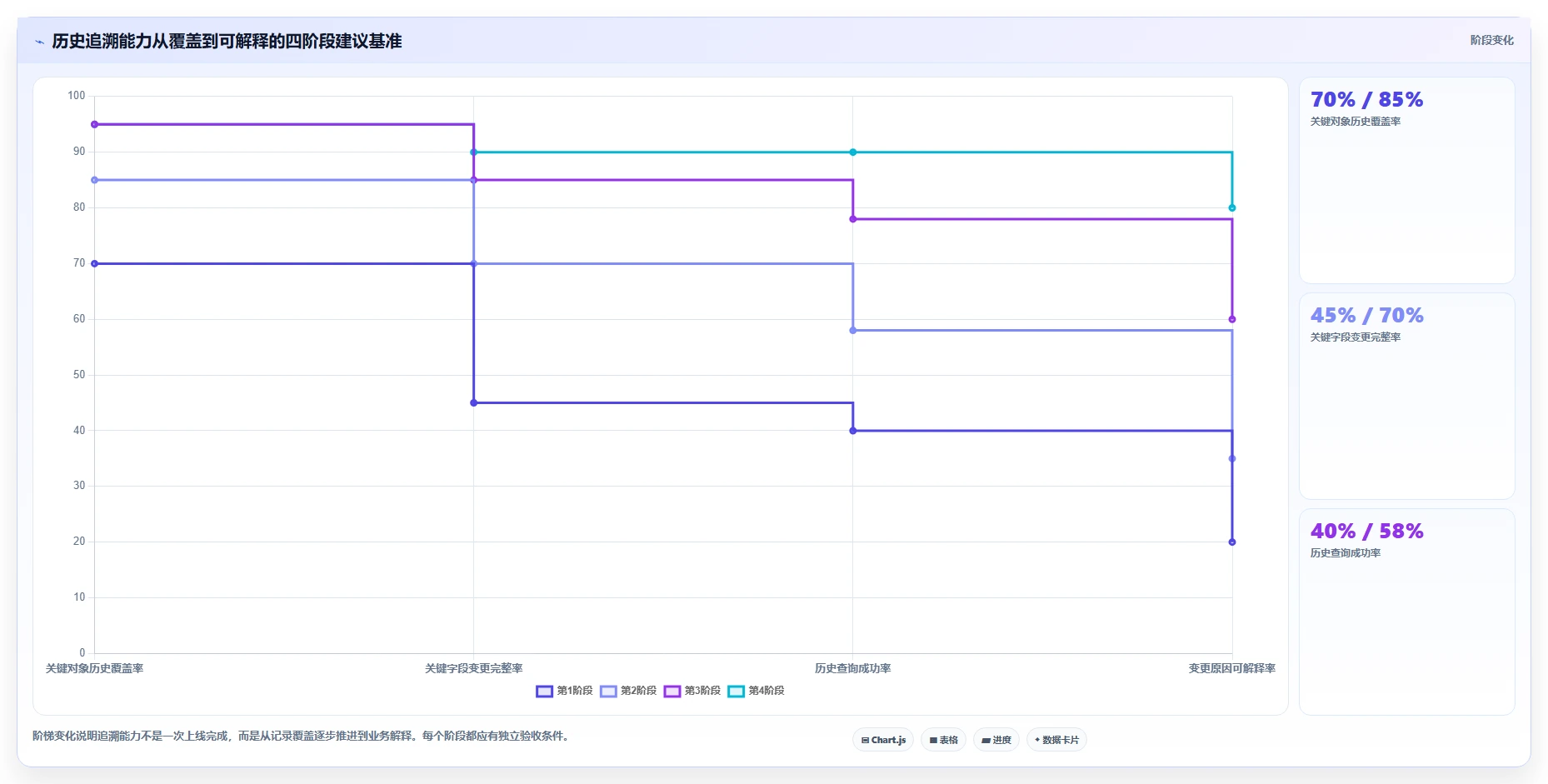Click the 第2阶段 data point at 58

(853, 331)
